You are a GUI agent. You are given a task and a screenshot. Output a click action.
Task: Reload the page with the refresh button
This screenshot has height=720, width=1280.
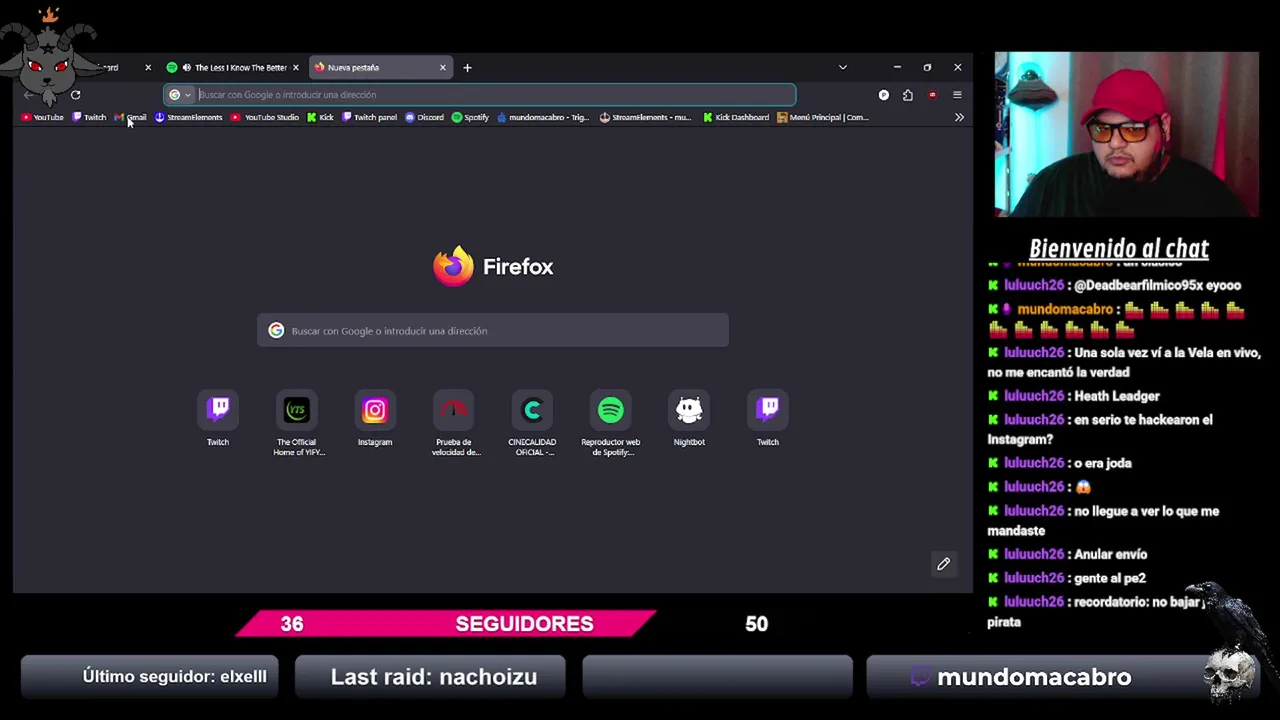pos(75,95)
